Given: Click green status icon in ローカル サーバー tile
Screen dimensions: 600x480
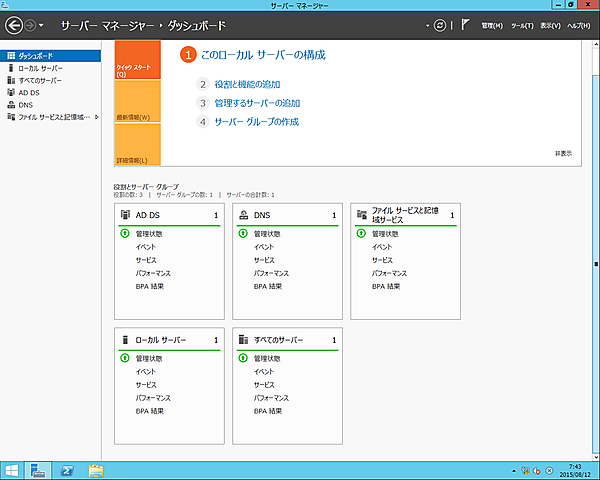Looking at the screenshot, I should 125,358.
